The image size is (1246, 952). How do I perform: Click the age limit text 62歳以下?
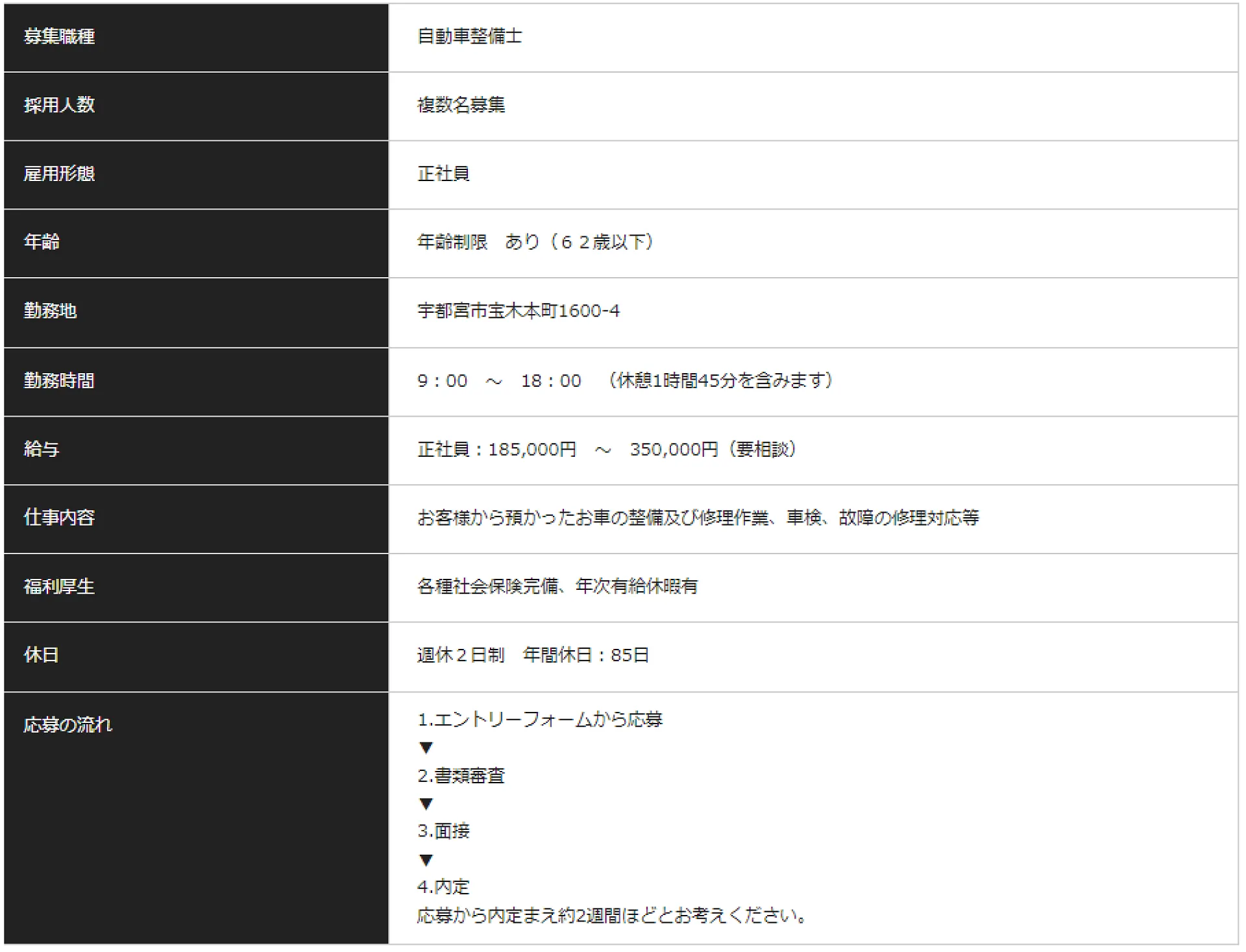click(604, 242)
